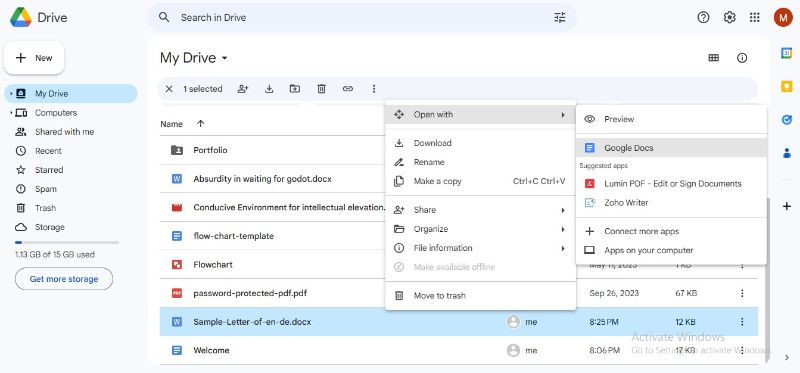Select Make a copy
The width and height of the screenshot is (800, 373).
pyautogui.click(x=480, y=181)
